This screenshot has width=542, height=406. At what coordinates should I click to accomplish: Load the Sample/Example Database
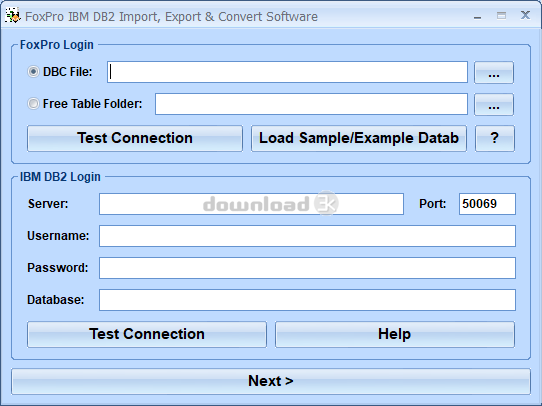[x=359, y=138]
